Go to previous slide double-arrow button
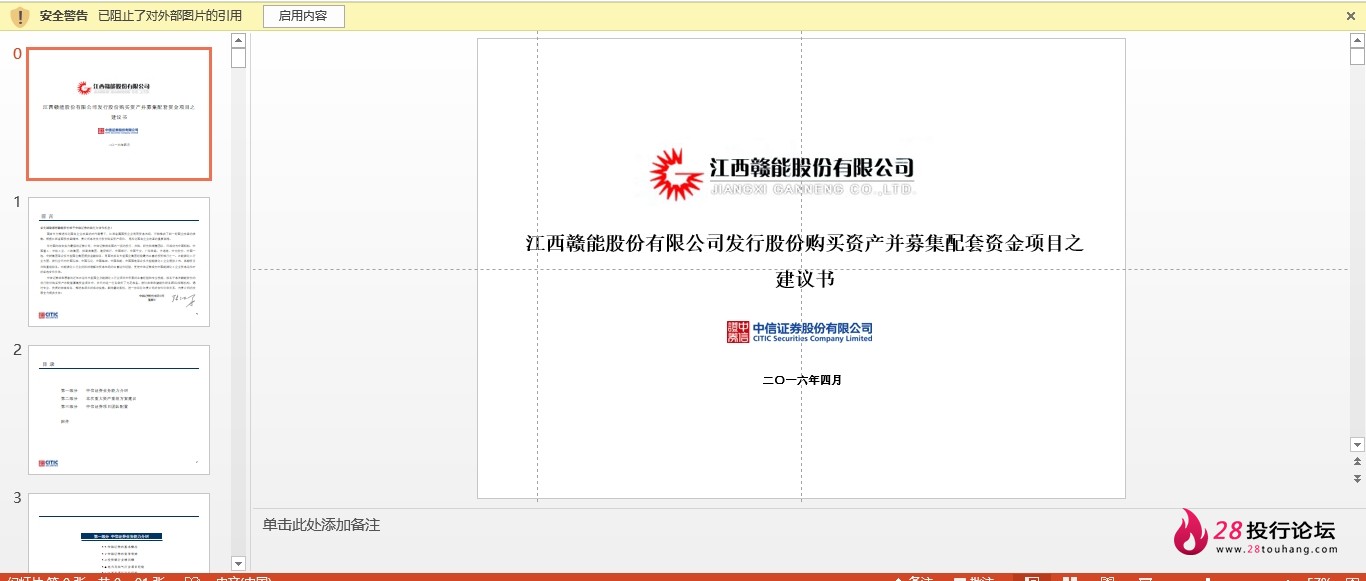Viewport: 1366px width, 581px height. click(1357, 462)
